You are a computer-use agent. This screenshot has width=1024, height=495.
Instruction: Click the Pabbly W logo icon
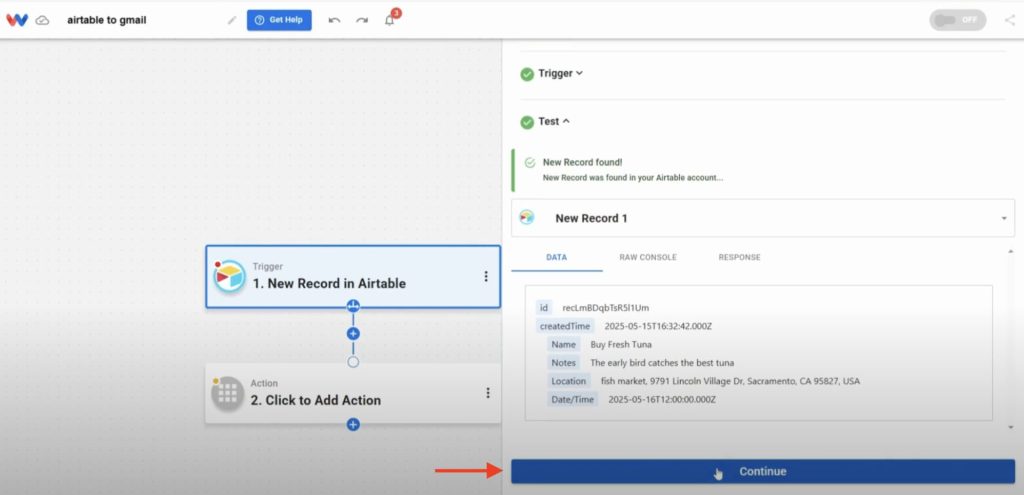(x=17, y=20)
